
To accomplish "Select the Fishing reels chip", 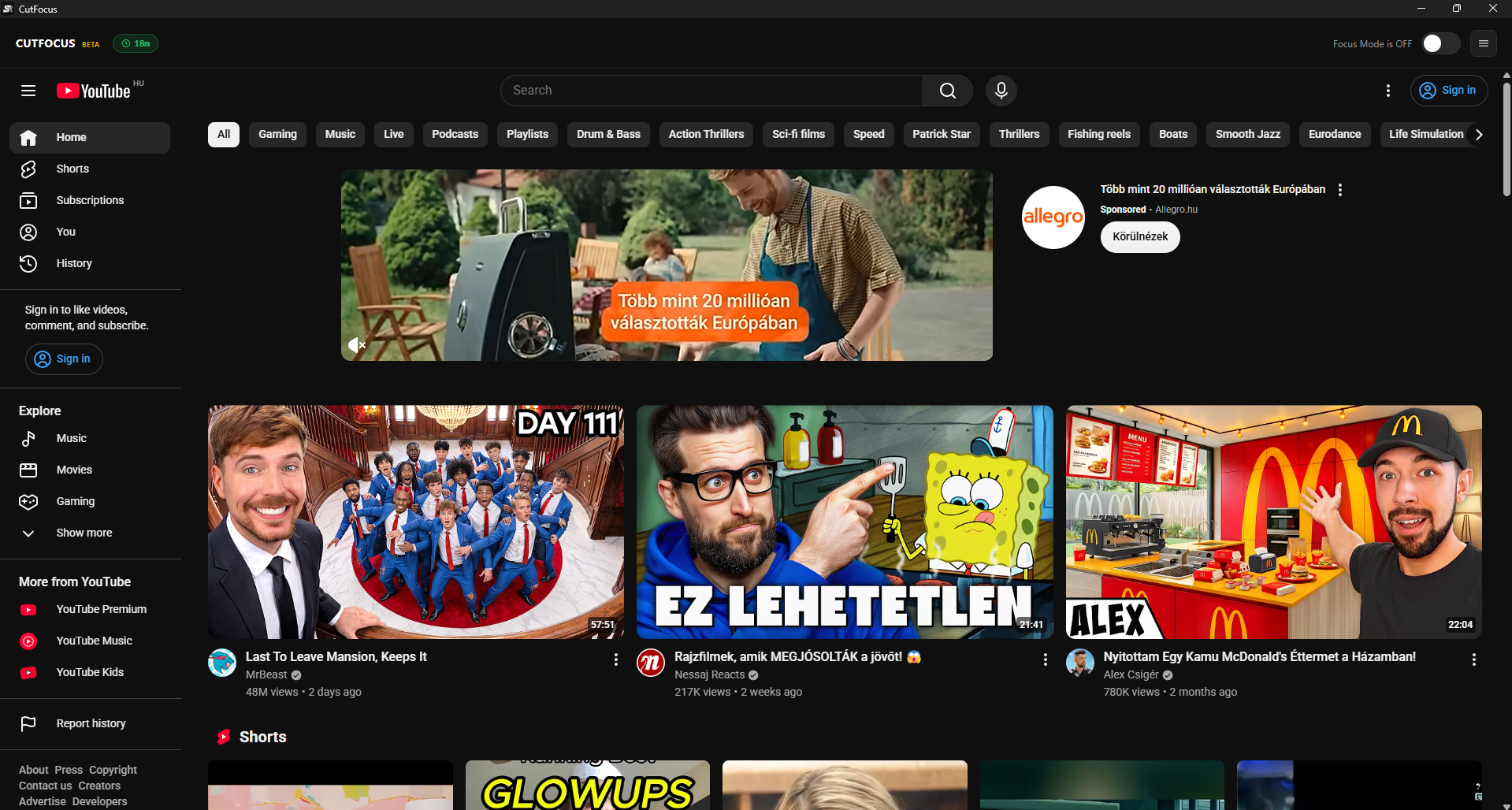I will click(1099, 135).
